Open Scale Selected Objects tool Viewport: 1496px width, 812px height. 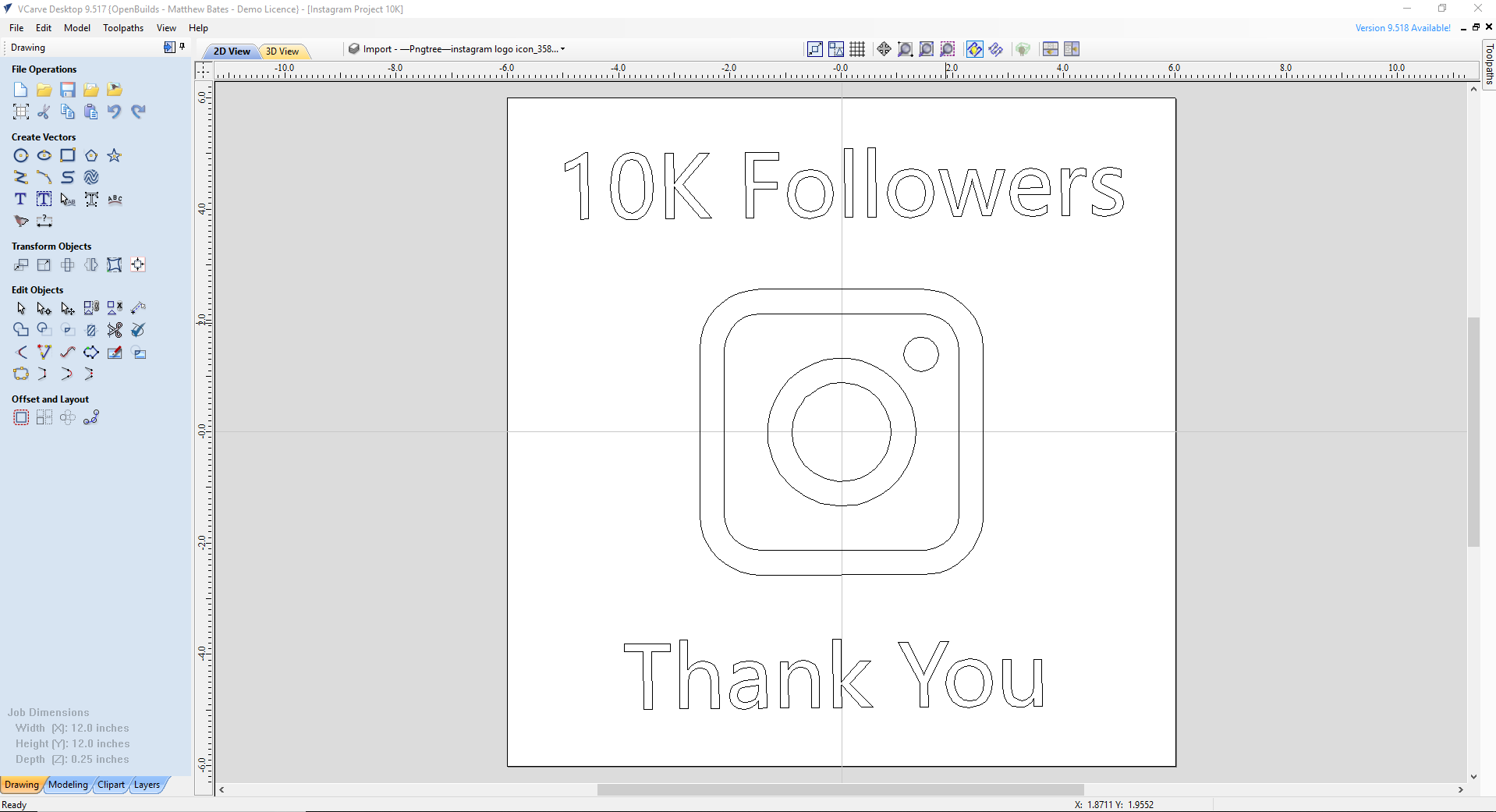click(44, 264)
